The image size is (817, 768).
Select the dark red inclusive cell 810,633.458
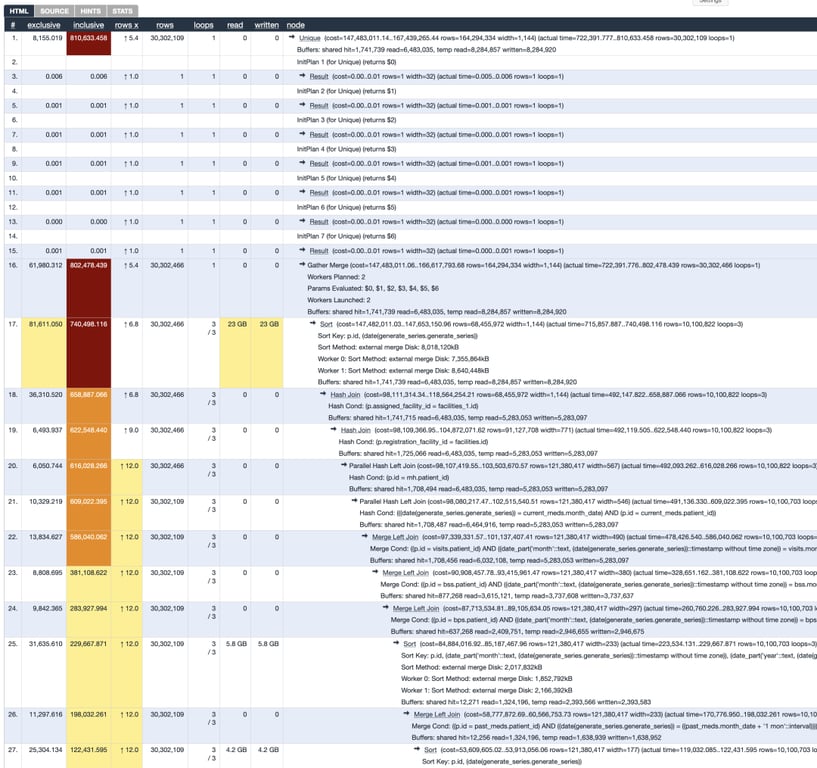[89, 43]
